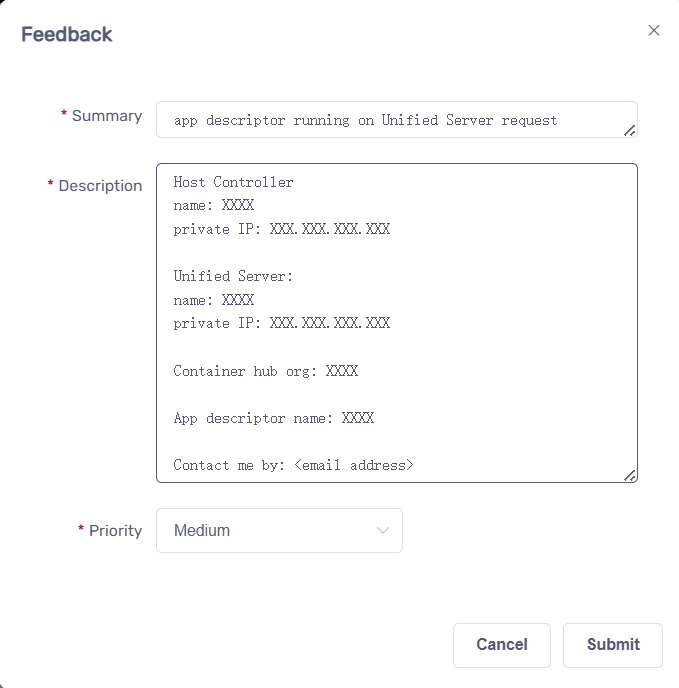The width and height of the screenshot is (679, 688).
Task: Grab the Description box resize handle
Action: click(629, 475)
